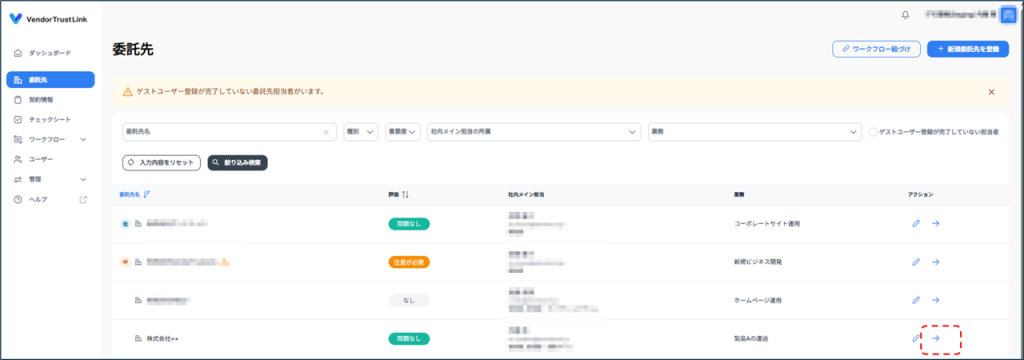Open the notification bell
1024x360 pixels.
pyautogui.click(x=905, y=15)
